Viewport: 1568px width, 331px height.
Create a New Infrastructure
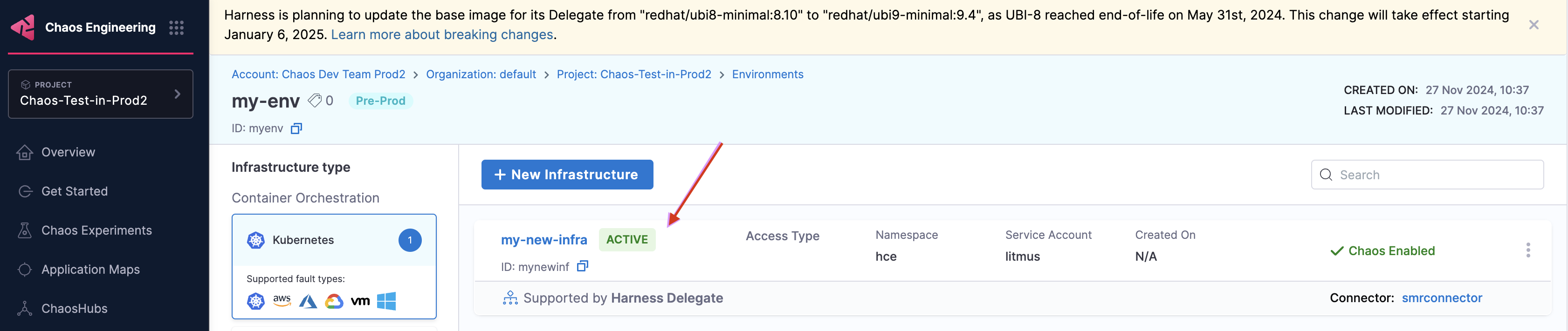point(567,175)
